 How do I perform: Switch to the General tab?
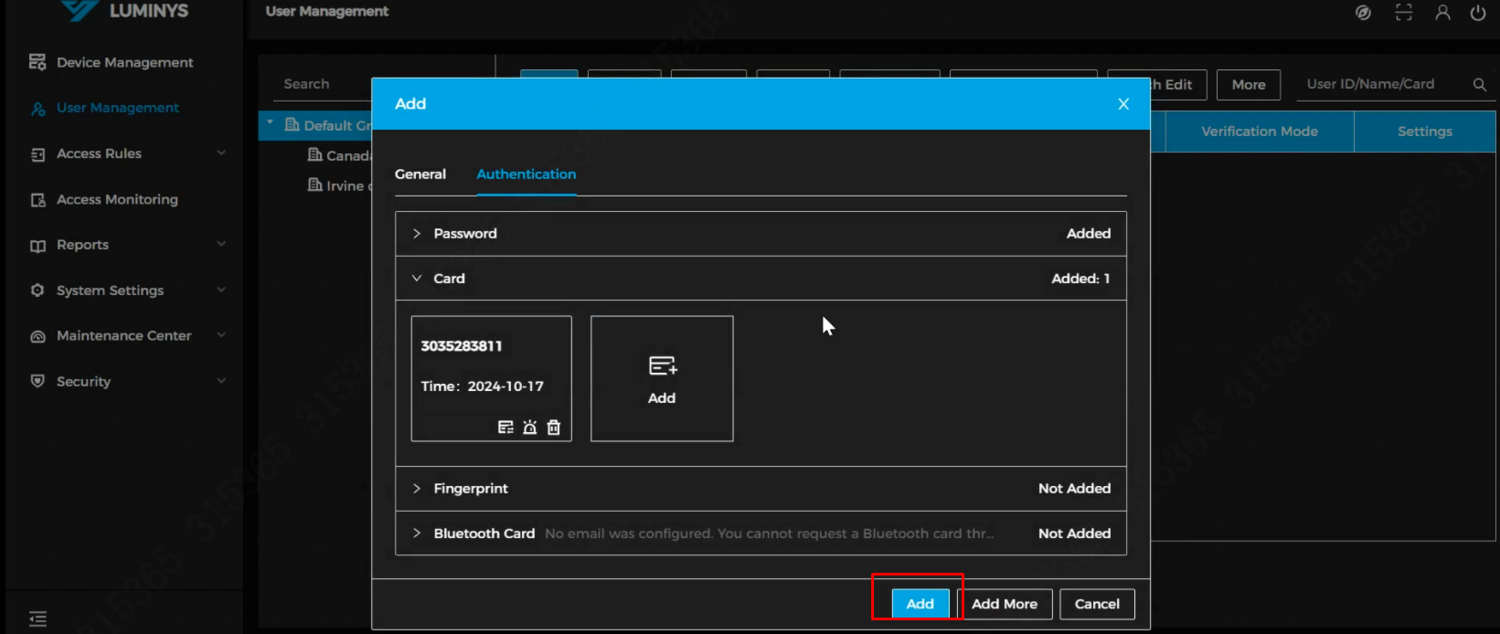click(x=420, y=174)
